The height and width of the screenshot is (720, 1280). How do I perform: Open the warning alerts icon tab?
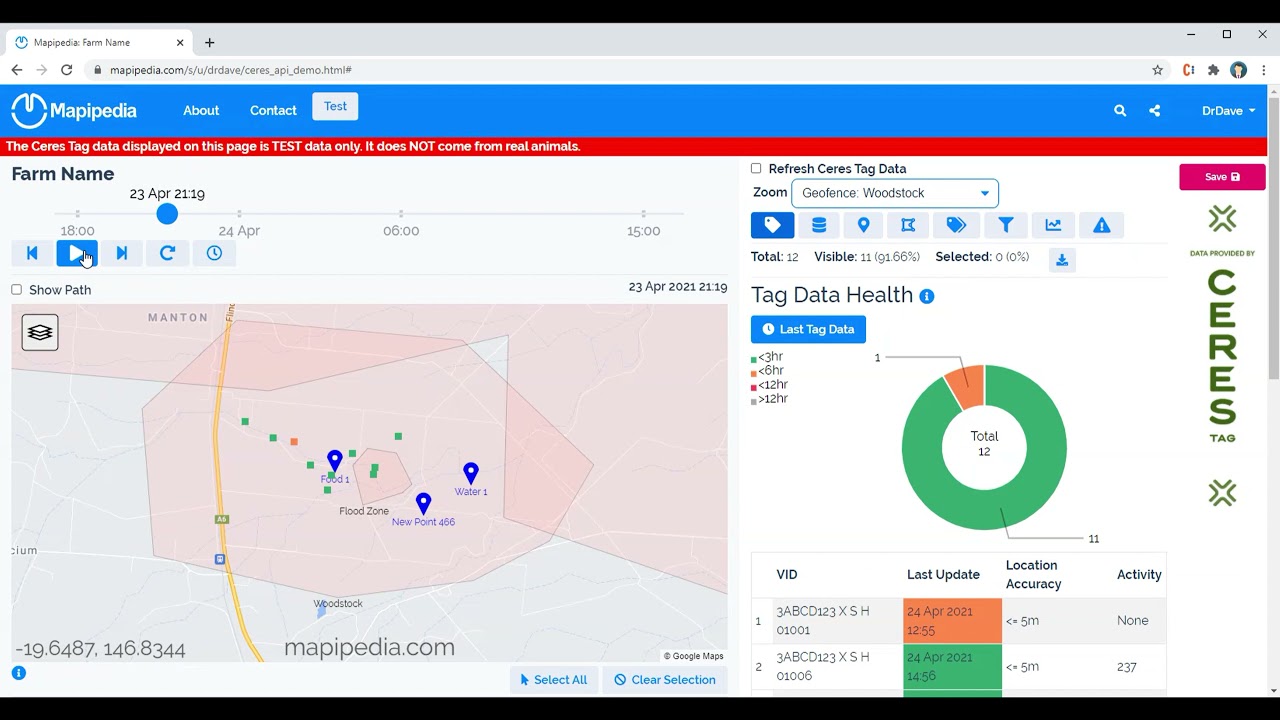click(1102, 225)
